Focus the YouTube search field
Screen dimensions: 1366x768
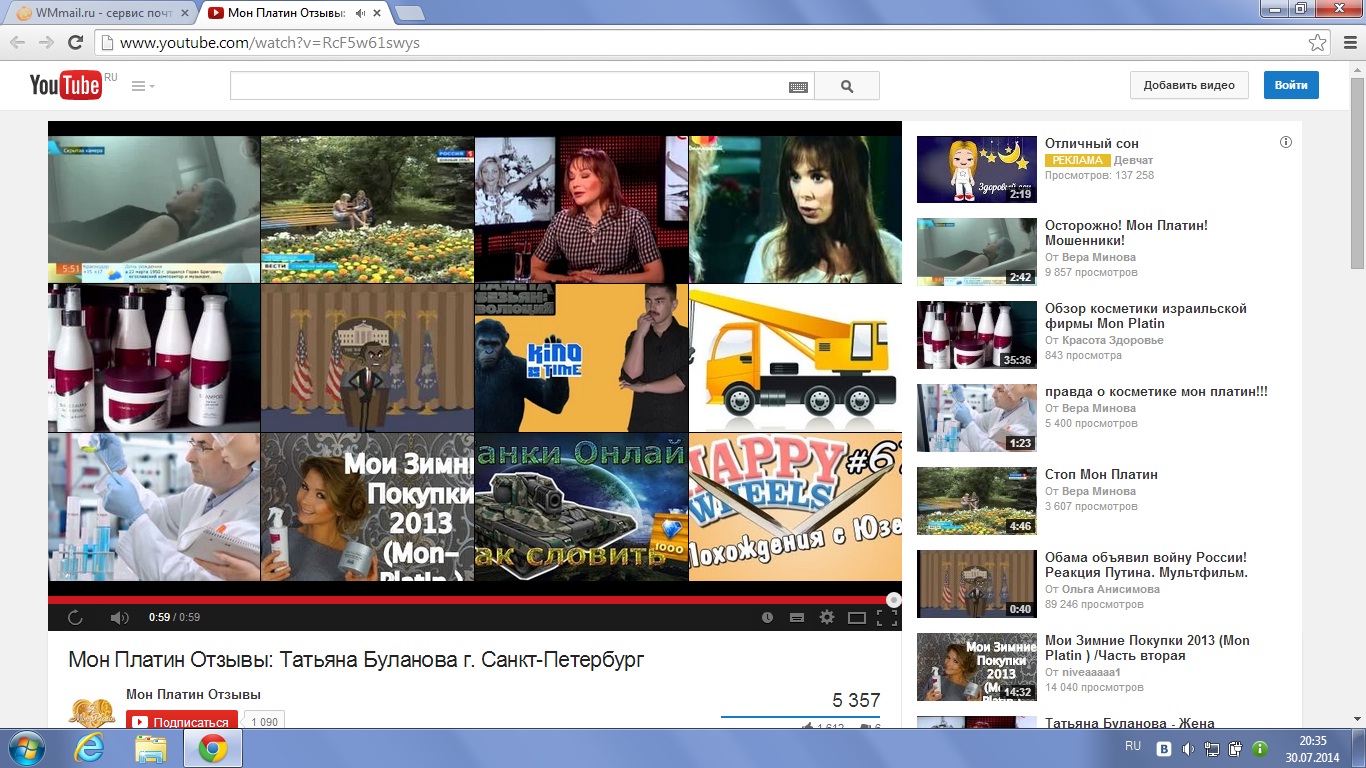tap(509, 86)
